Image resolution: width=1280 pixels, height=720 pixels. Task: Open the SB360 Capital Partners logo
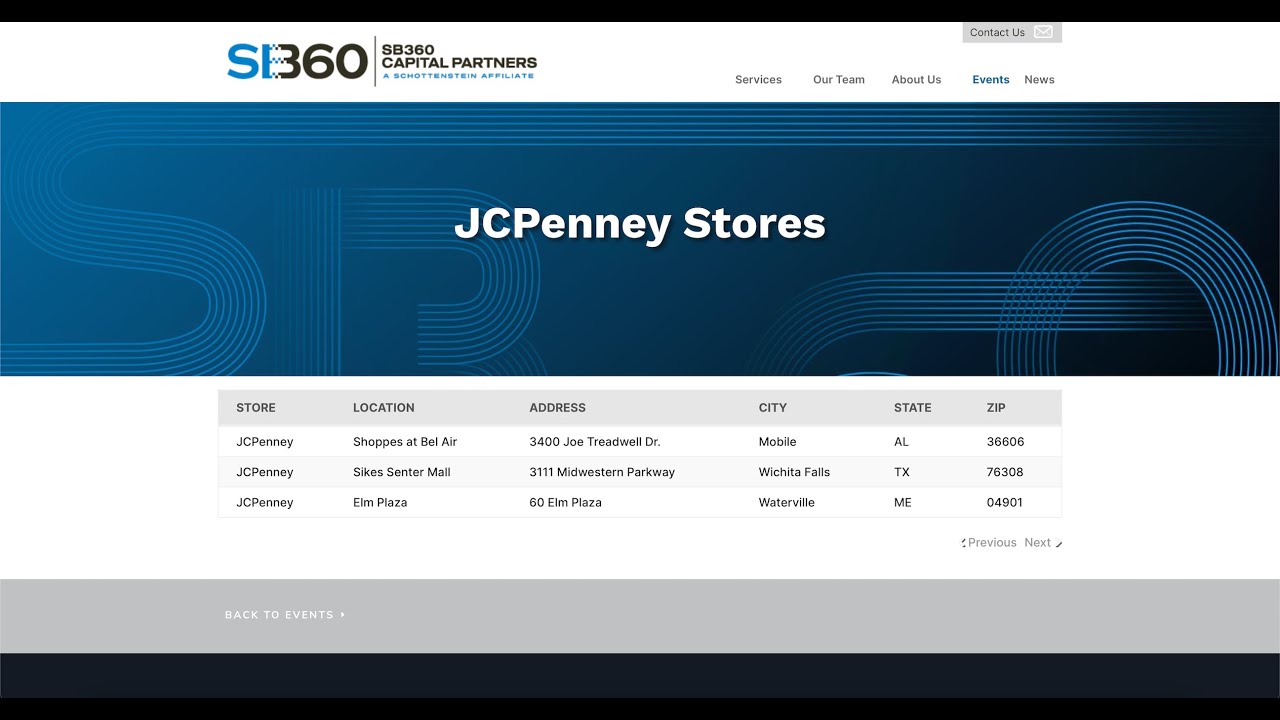382,62
